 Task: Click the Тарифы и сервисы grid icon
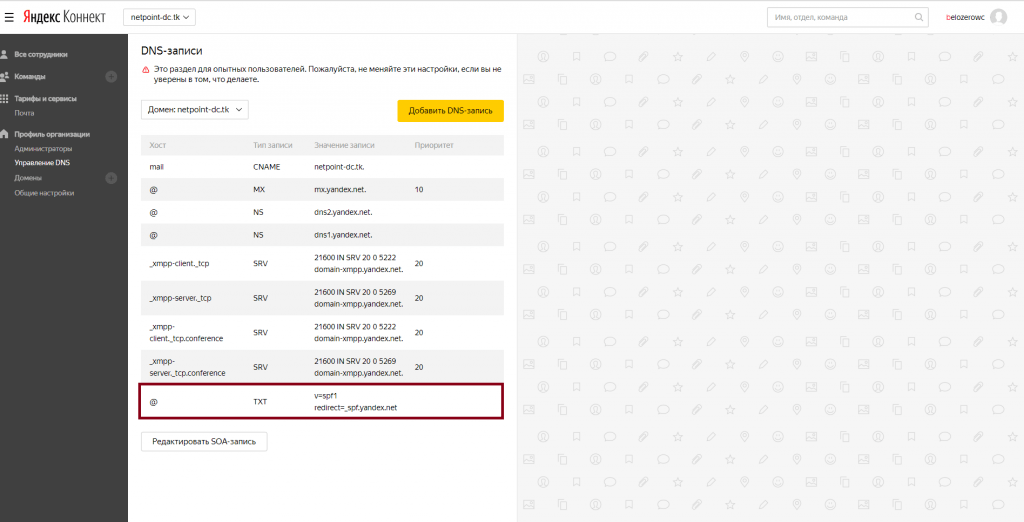(x=5, y=99)
